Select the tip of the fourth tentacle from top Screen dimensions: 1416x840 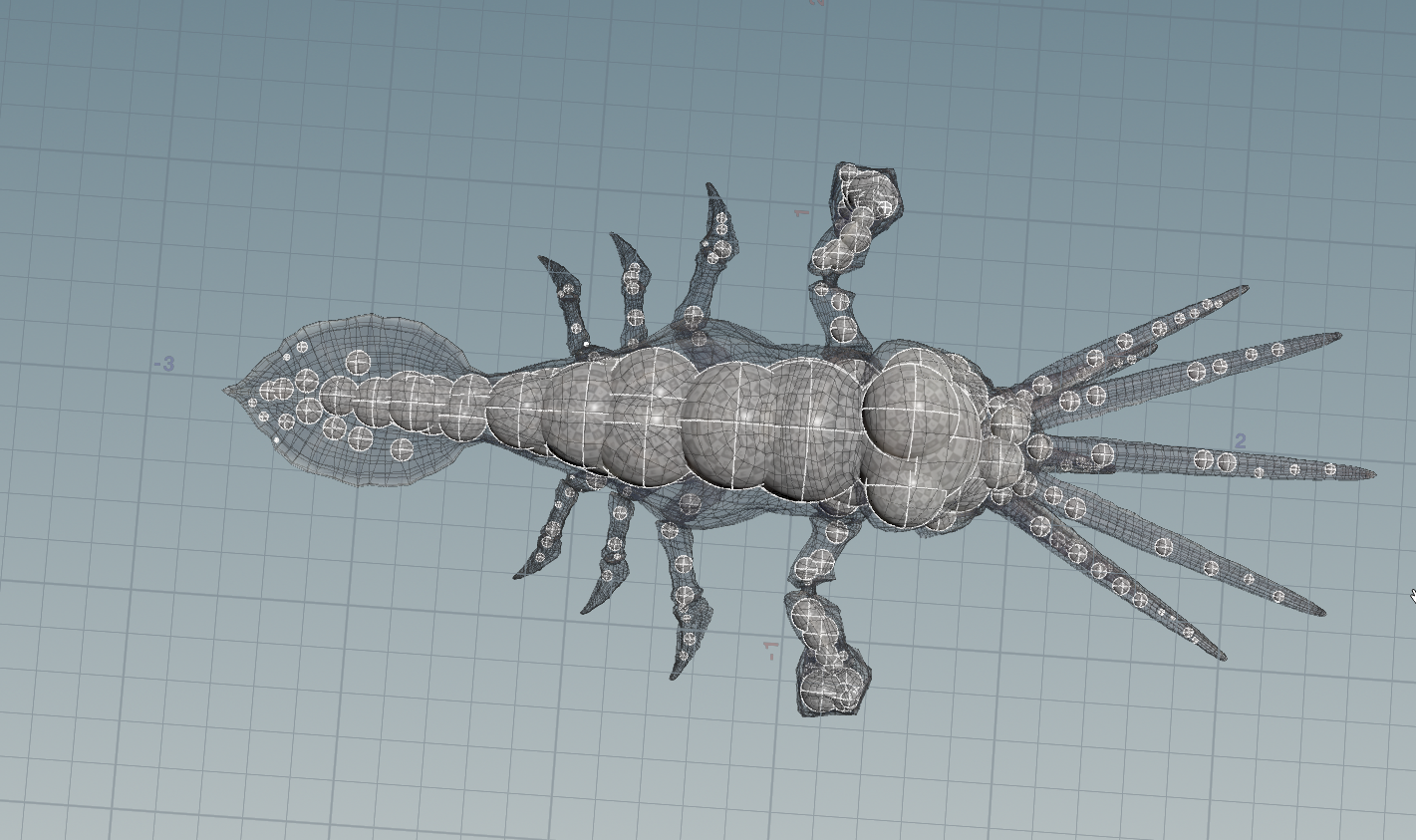click(x=1321, y=612)
